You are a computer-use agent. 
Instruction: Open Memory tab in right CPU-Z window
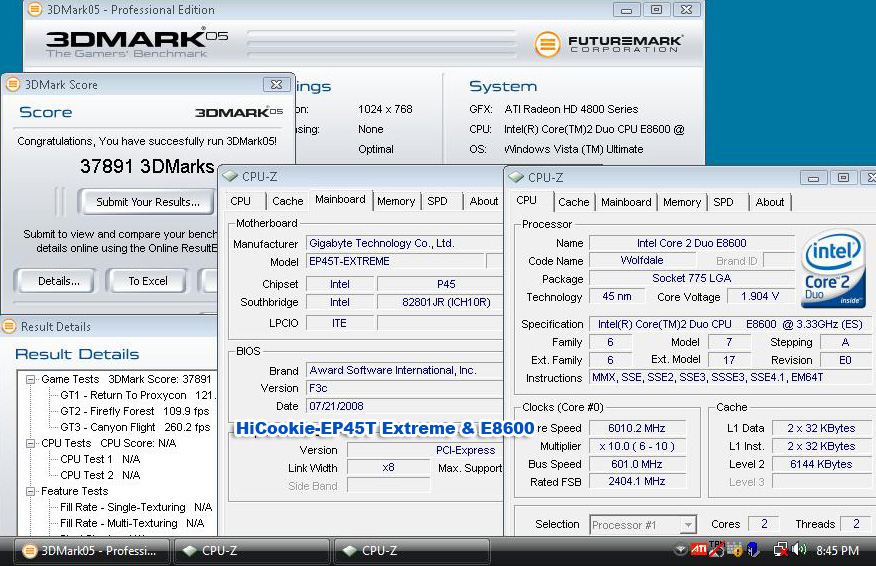tap(682, 202)
